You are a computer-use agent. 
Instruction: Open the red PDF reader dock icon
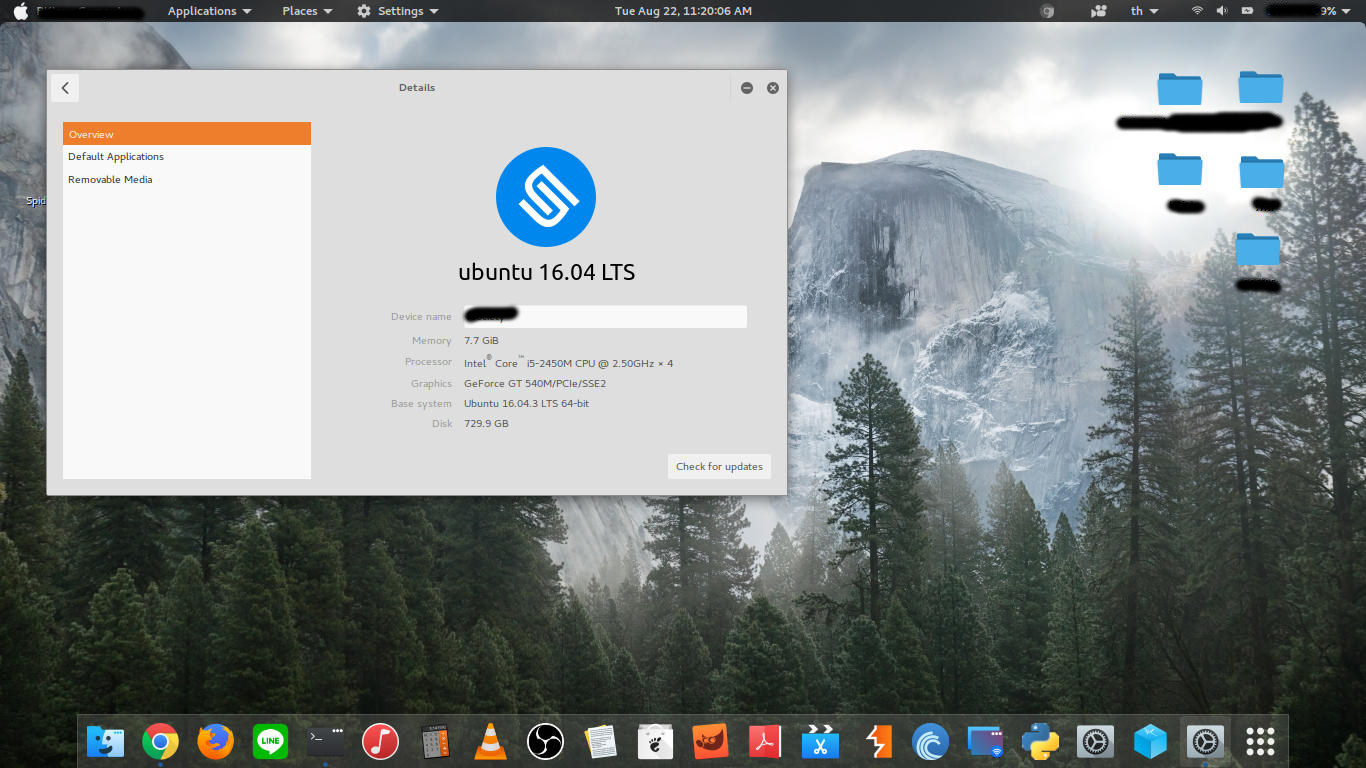(765, 742)
